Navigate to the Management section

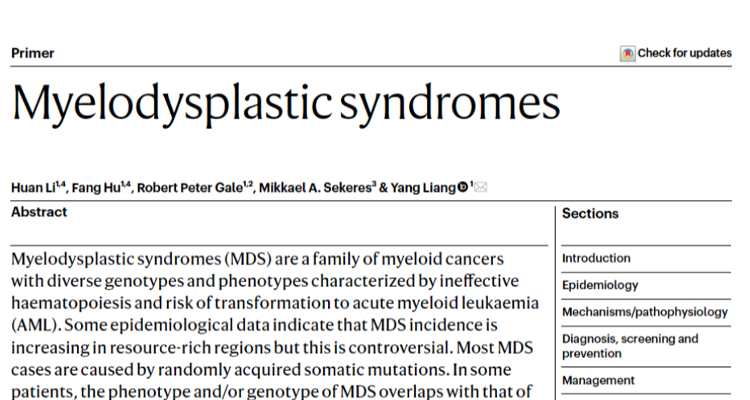click(598, 380)
